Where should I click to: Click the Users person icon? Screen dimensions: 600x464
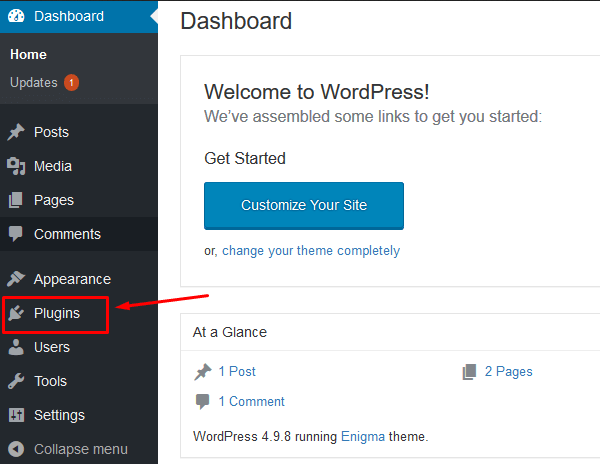pos(16,347)
